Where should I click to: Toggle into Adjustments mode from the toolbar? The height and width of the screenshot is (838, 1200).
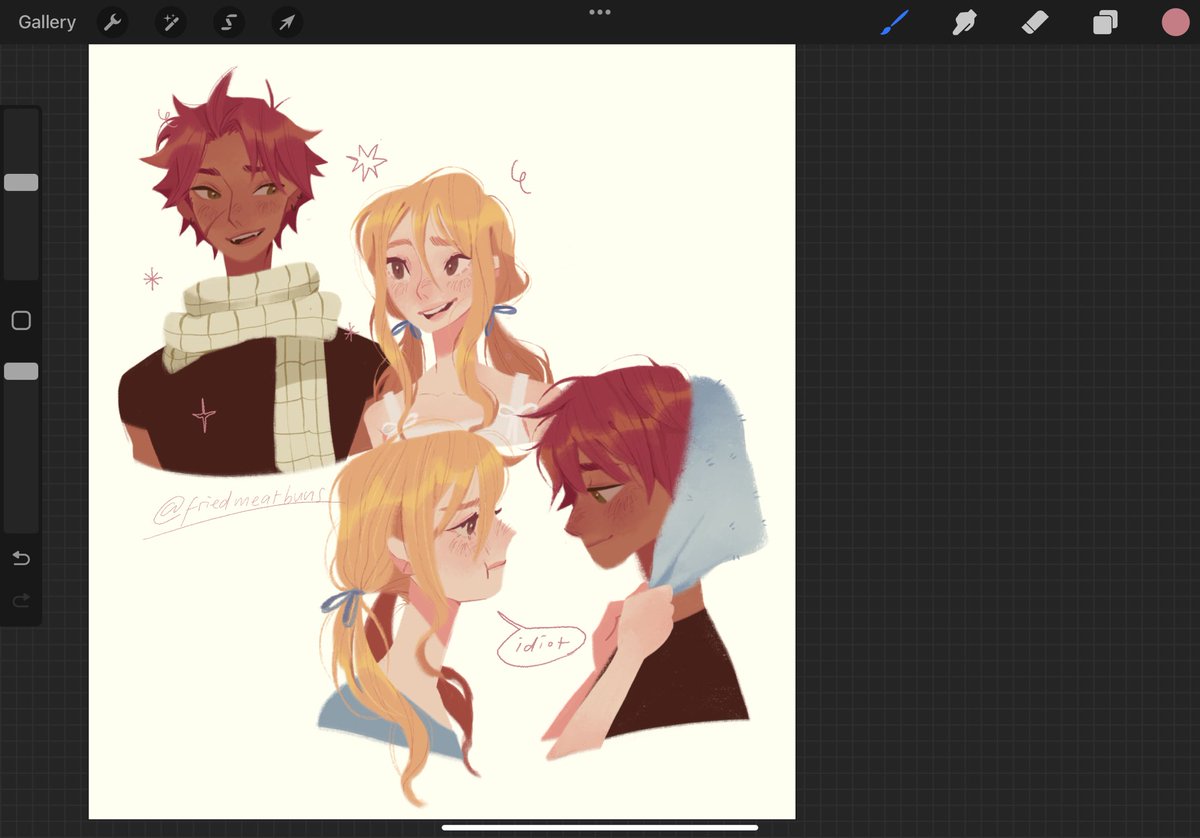point(170,21)
